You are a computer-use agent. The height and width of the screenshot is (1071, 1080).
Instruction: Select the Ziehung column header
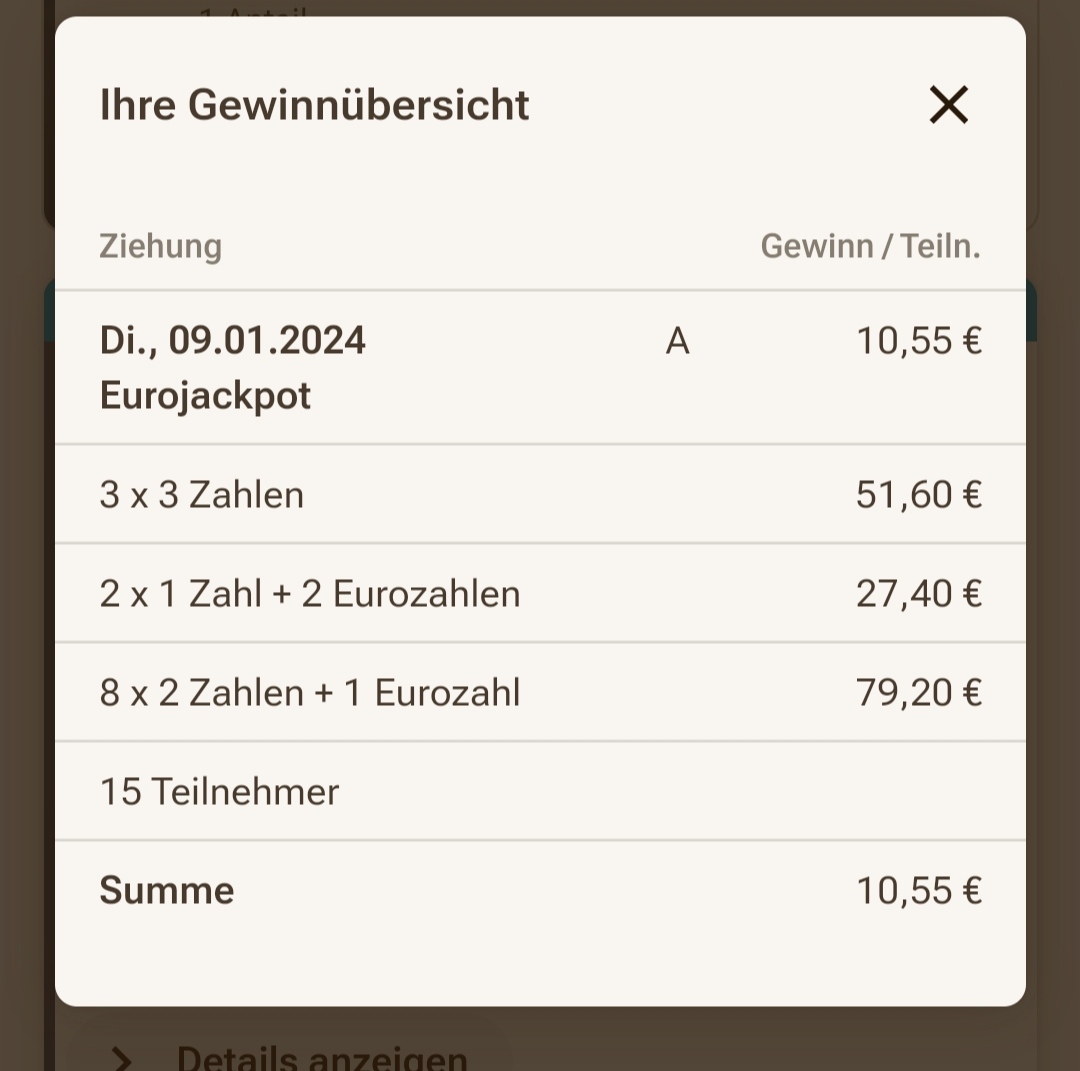[x=160, y=246]
